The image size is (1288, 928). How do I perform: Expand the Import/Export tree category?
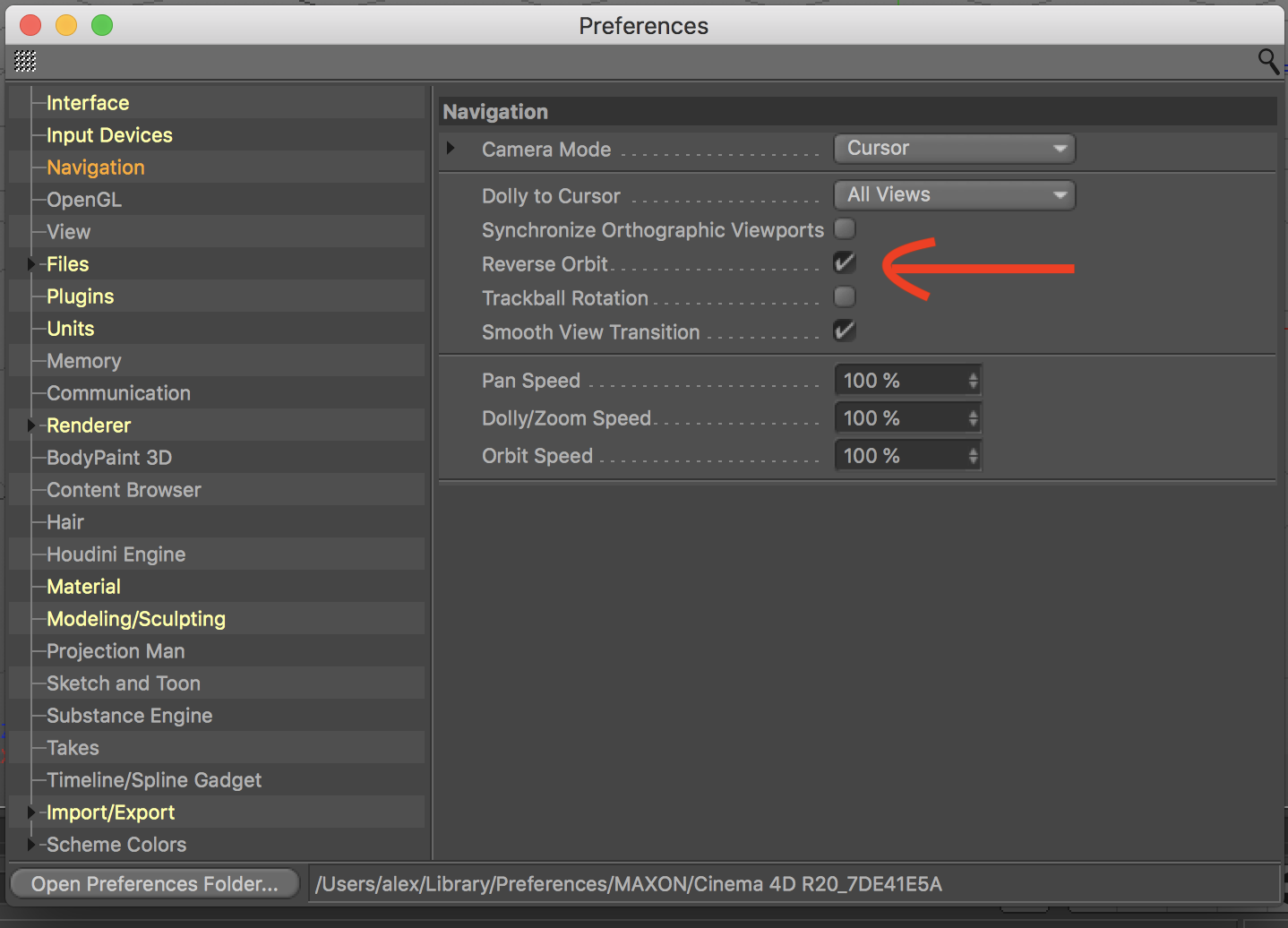click(31, 812)
